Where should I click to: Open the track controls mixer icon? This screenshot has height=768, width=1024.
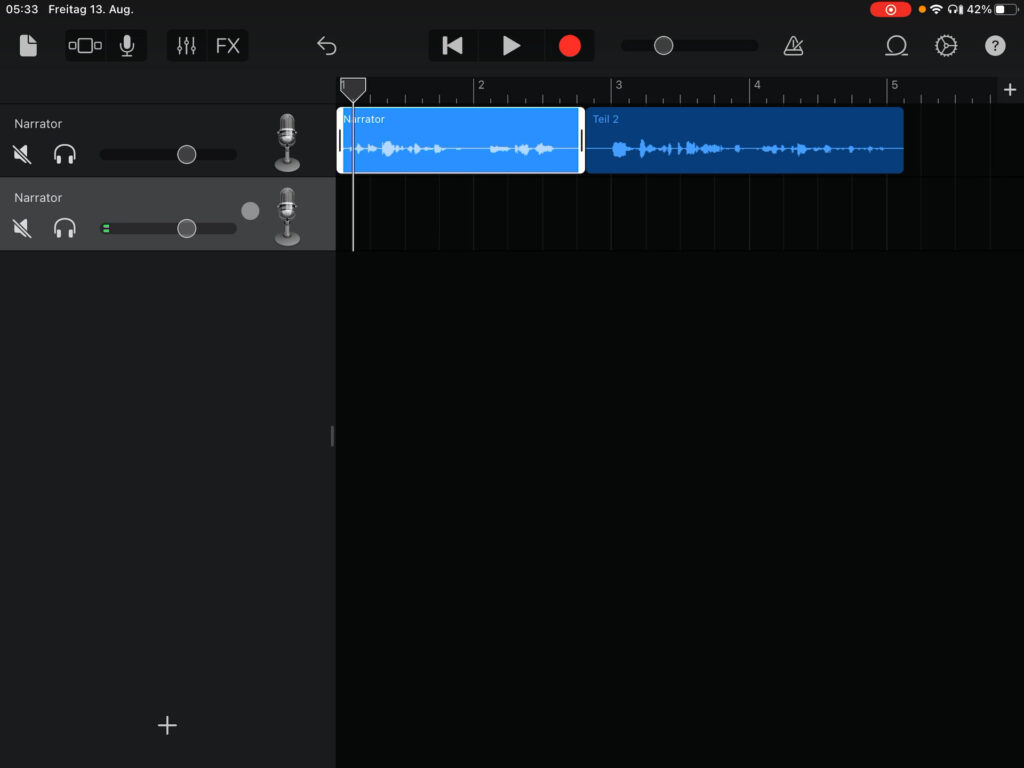coord(187,46)
